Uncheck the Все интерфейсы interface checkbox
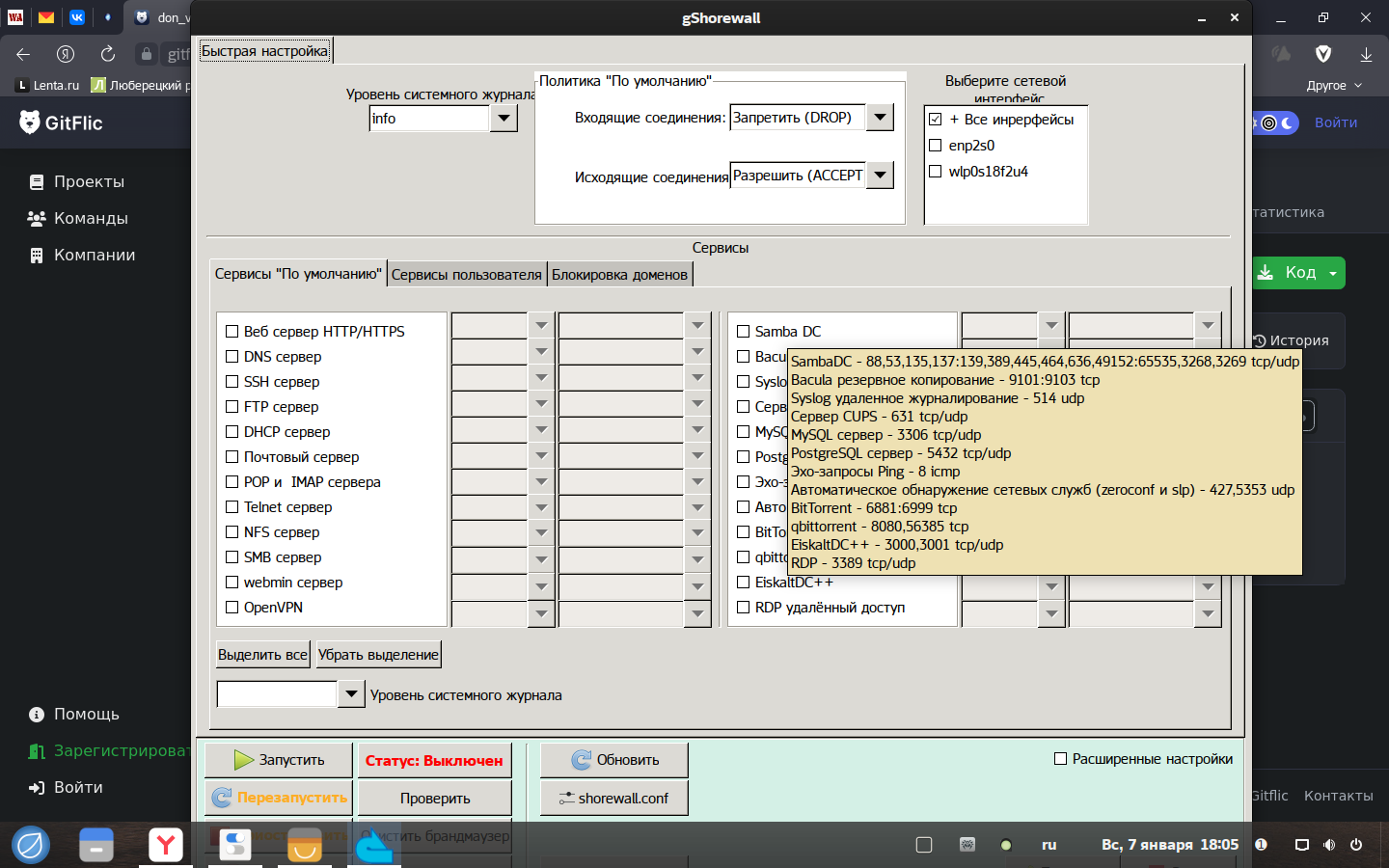This screenshot has width=1389, height=868. point(935,120)
